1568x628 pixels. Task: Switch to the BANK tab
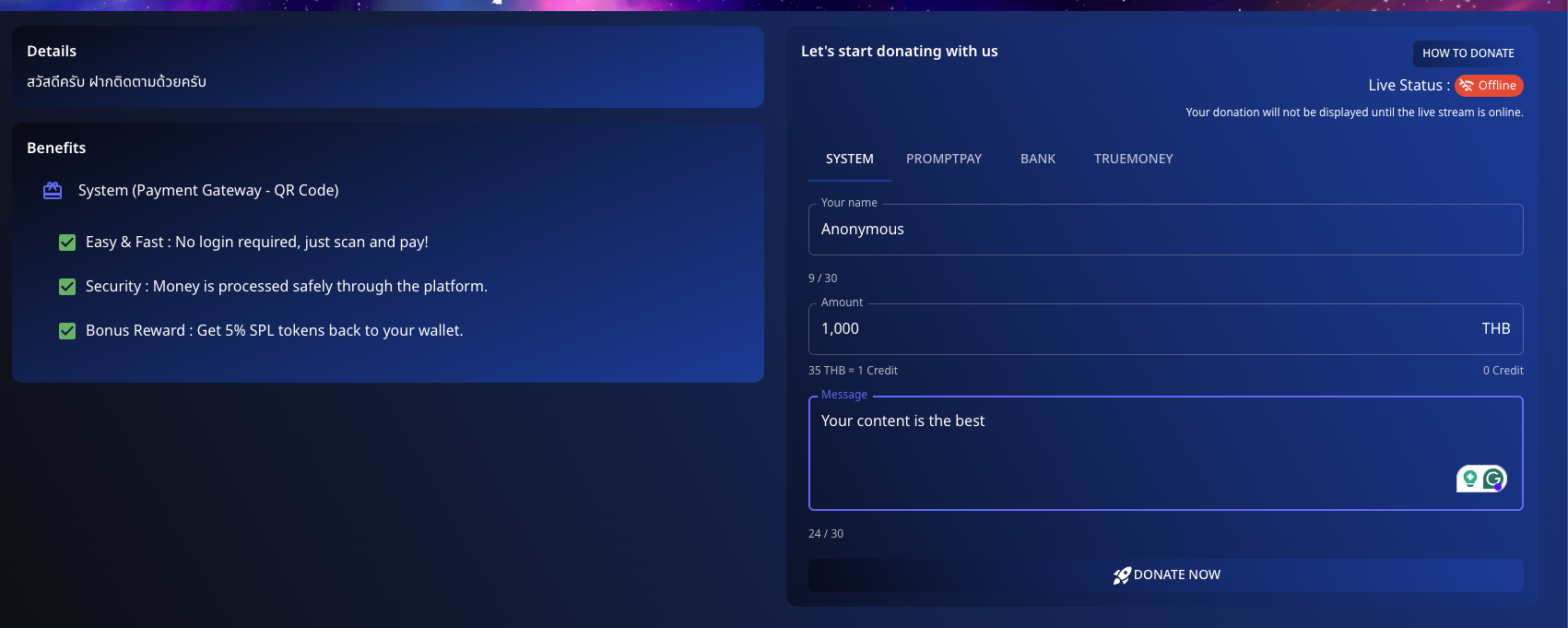pyautogui.click(x=1038, y=159)
